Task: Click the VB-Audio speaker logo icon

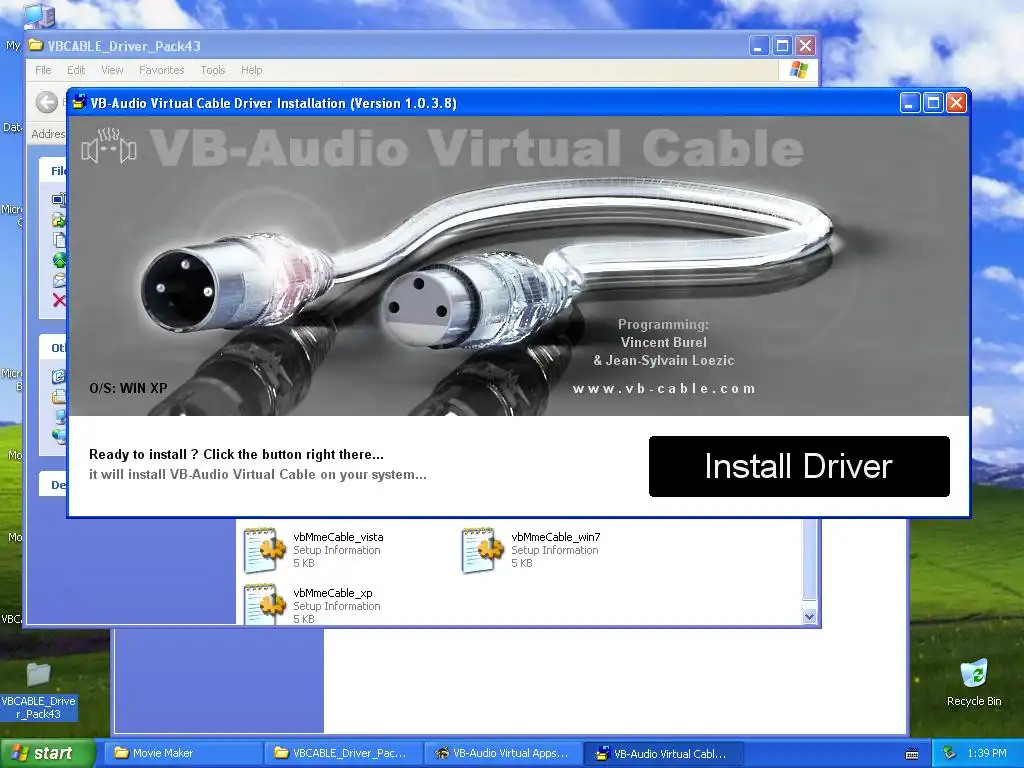Action: pos(109,146)
